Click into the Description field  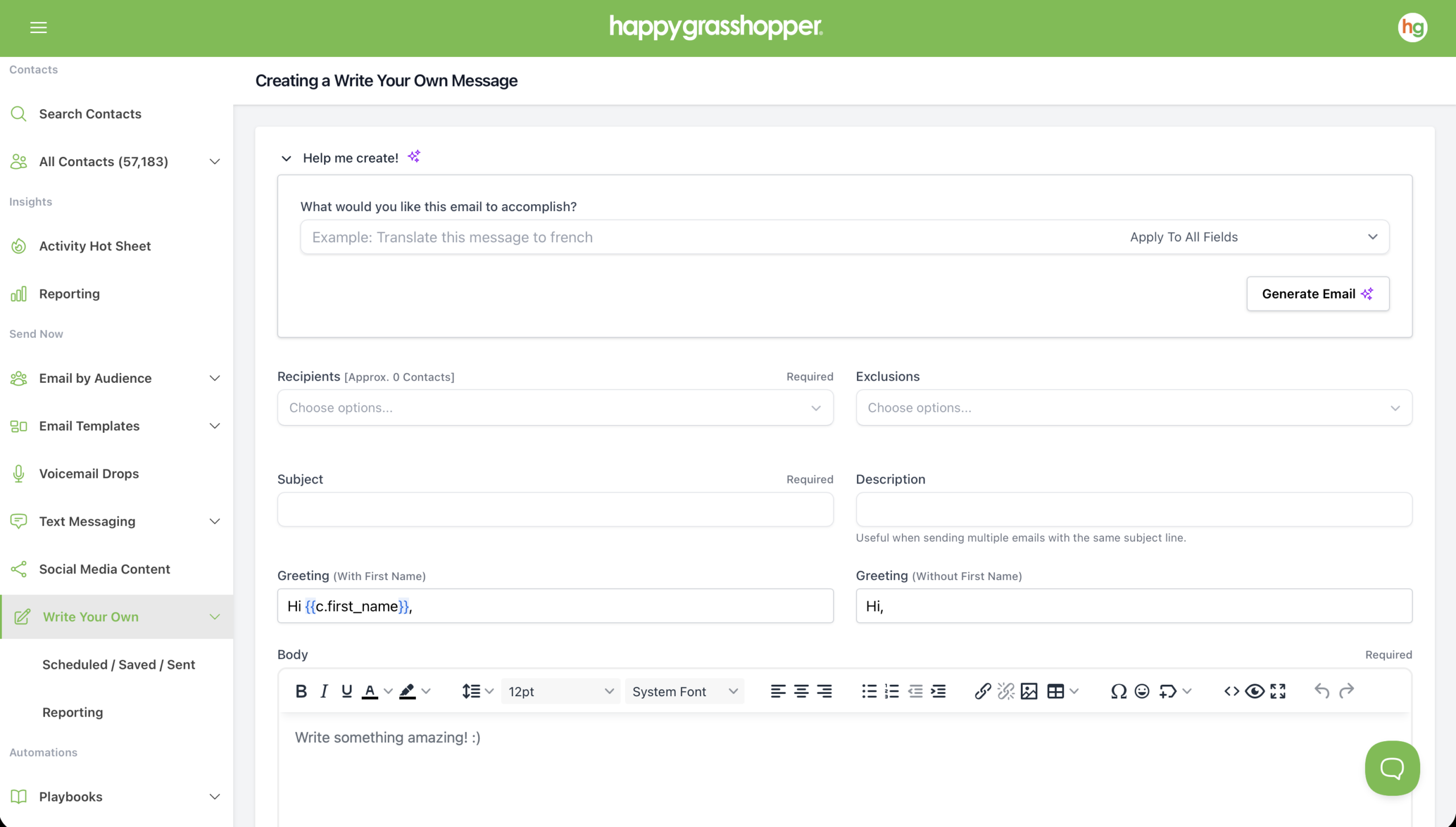coord(1134,509)
